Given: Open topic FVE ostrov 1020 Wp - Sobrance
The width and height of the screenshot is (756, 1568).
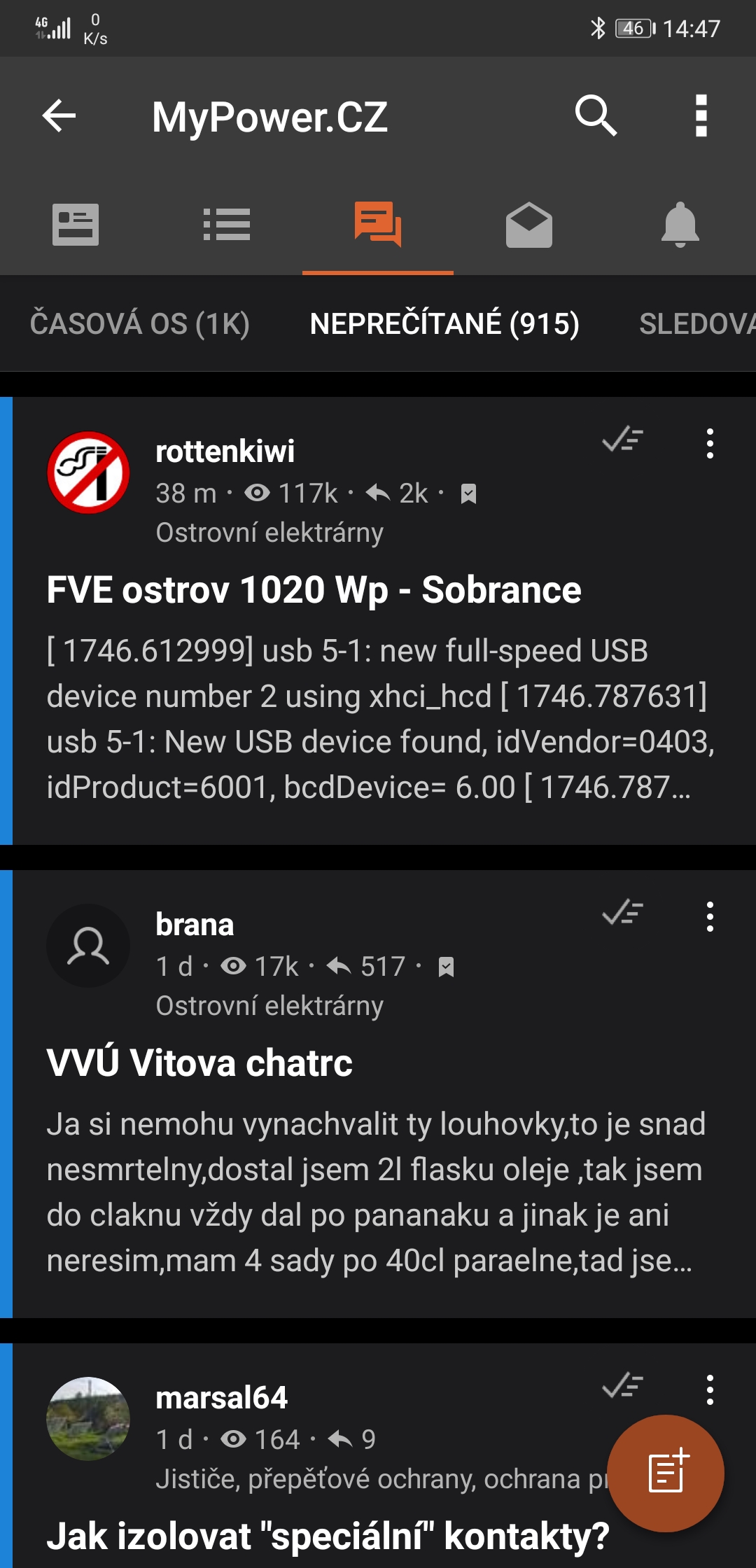Looking at the screenshot, I should [x=314, y=590].
